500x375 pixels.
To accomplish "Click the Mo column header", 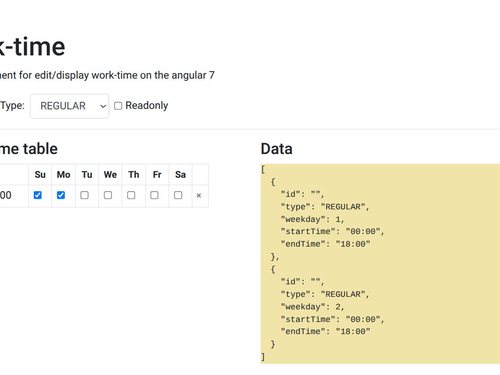I will click(63, 175).
